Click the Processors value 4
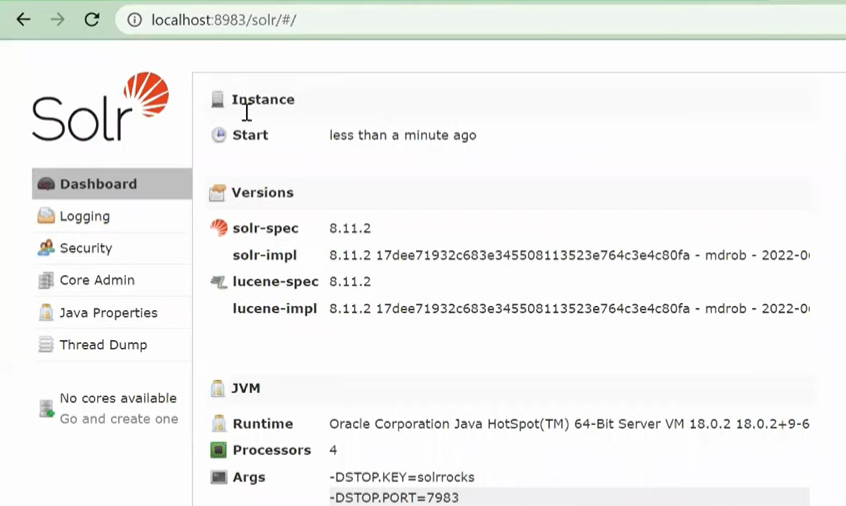 pyautogui.click(x=333, y=450)
